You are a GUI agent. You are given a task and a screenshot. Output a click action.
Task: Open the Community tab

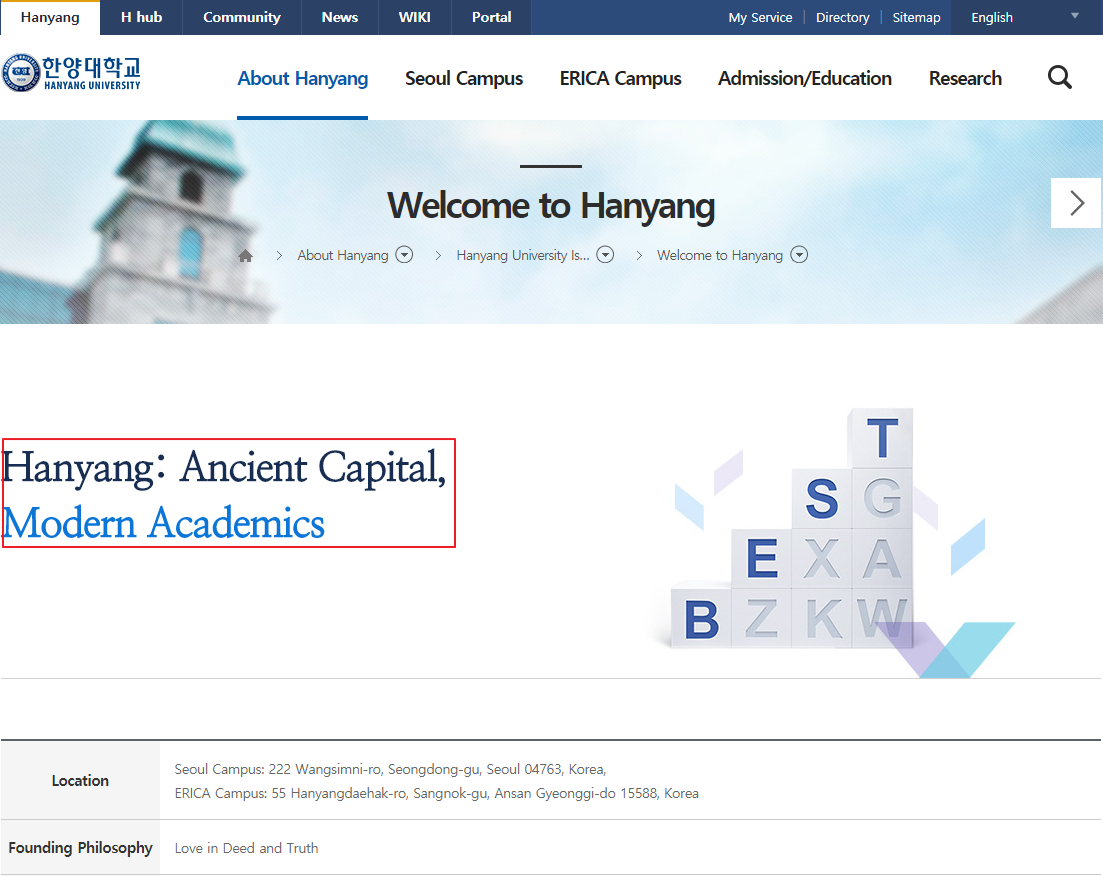pyautogui.click(x=242, y=18)
